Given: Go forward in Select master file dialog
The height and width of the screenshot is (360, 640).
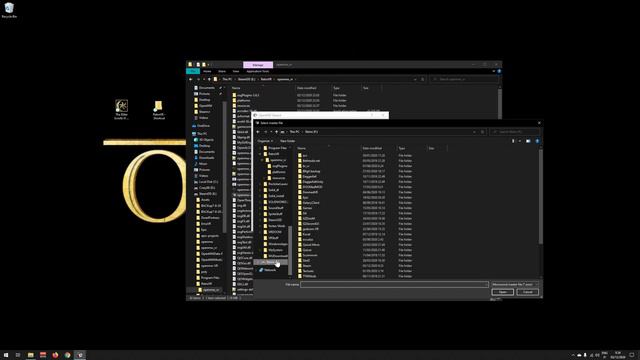Looking at the screenshot, I should click(265, 132).
